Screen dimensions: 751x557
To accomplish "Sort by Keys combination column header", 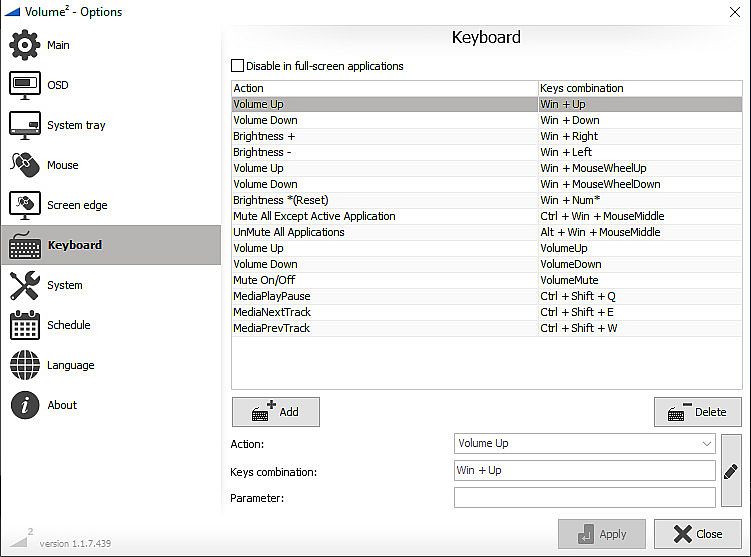I will point(640,88).
